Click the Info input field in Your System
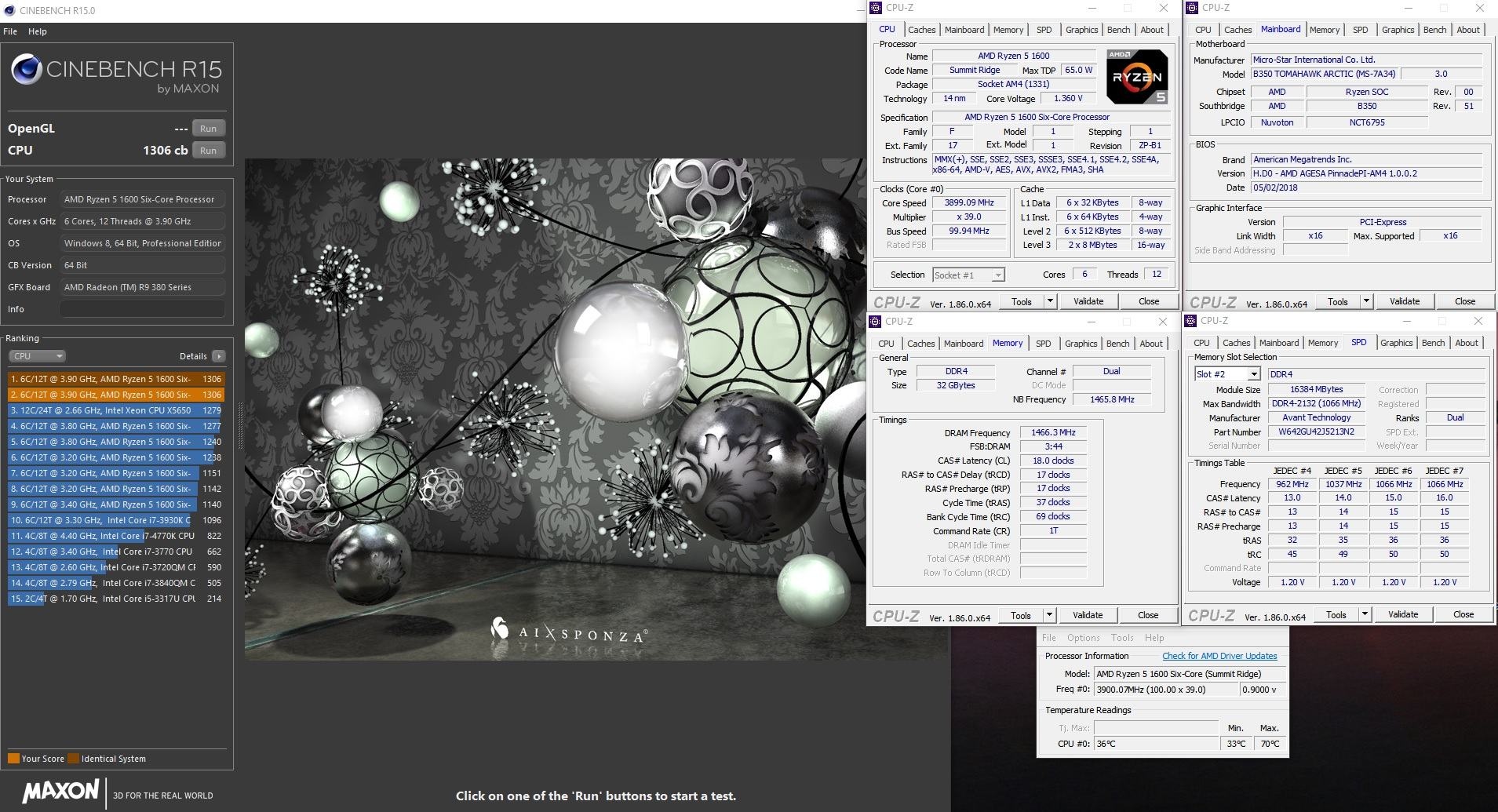The width and height of the screenshot is (1498, 812). click(x=143, y=309)
